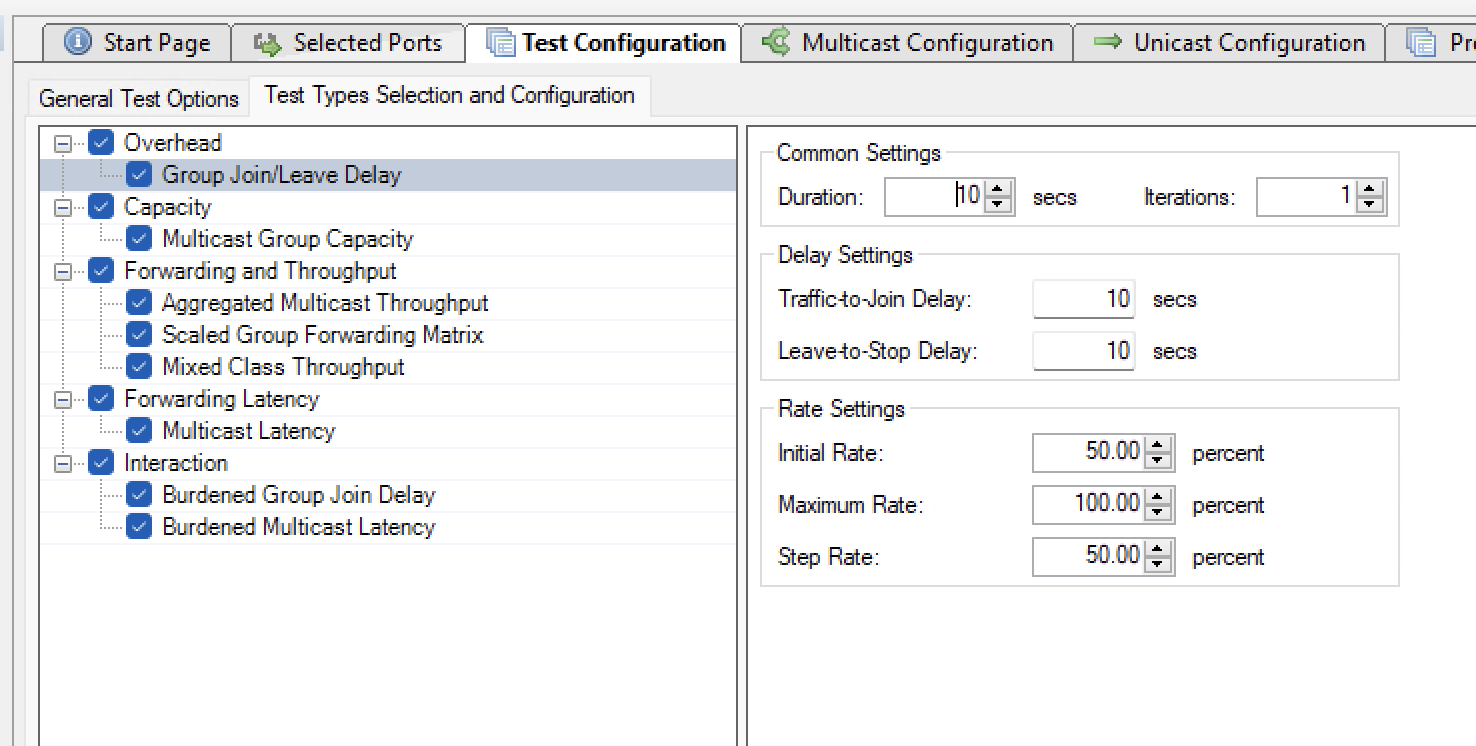This screenshot has height=746, width=1476.
Task: Click the Traffic-to-Join Delay input field
Action: pos(1083,299)
